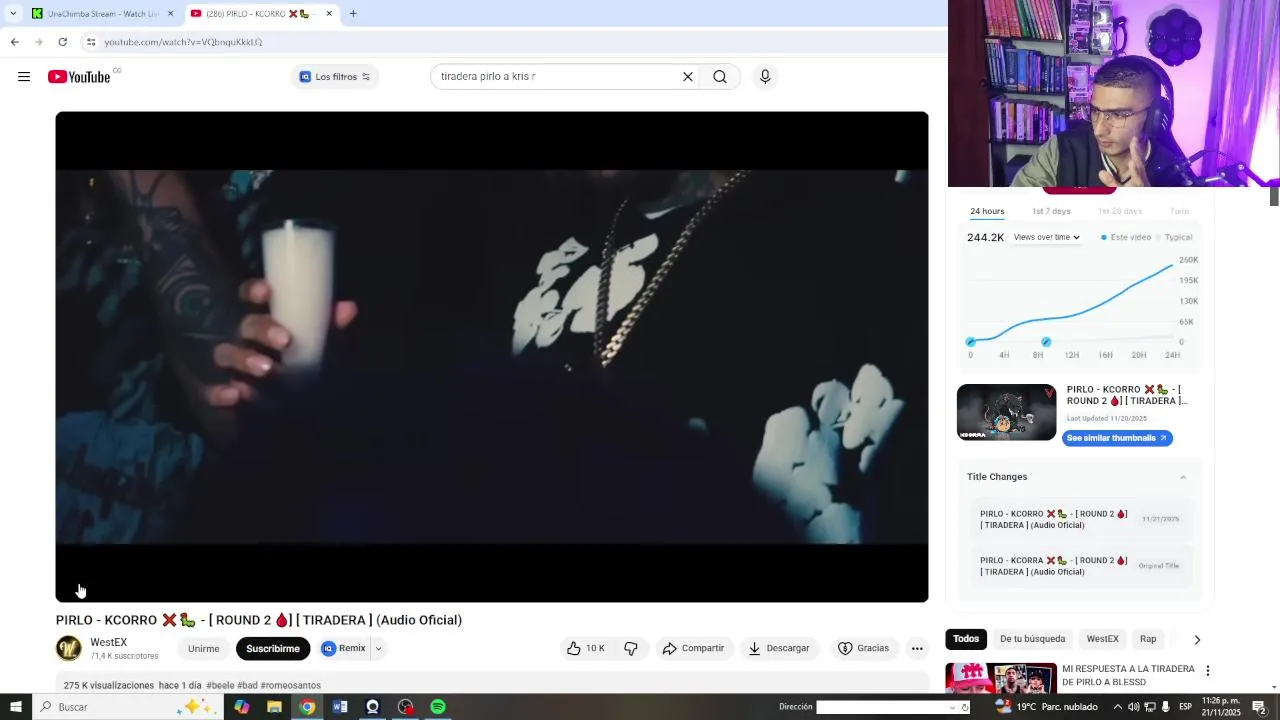
Task: Select the Rap filter chip
Action: [x=1148, y=639]
